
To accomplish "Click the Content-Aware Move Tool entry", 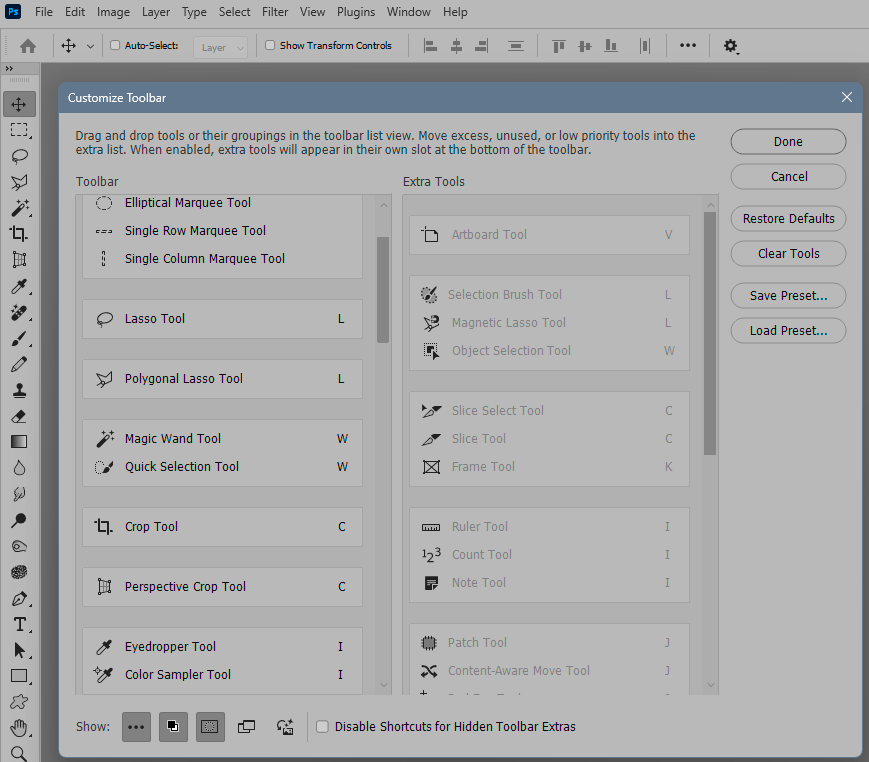I will coord(549,671).
